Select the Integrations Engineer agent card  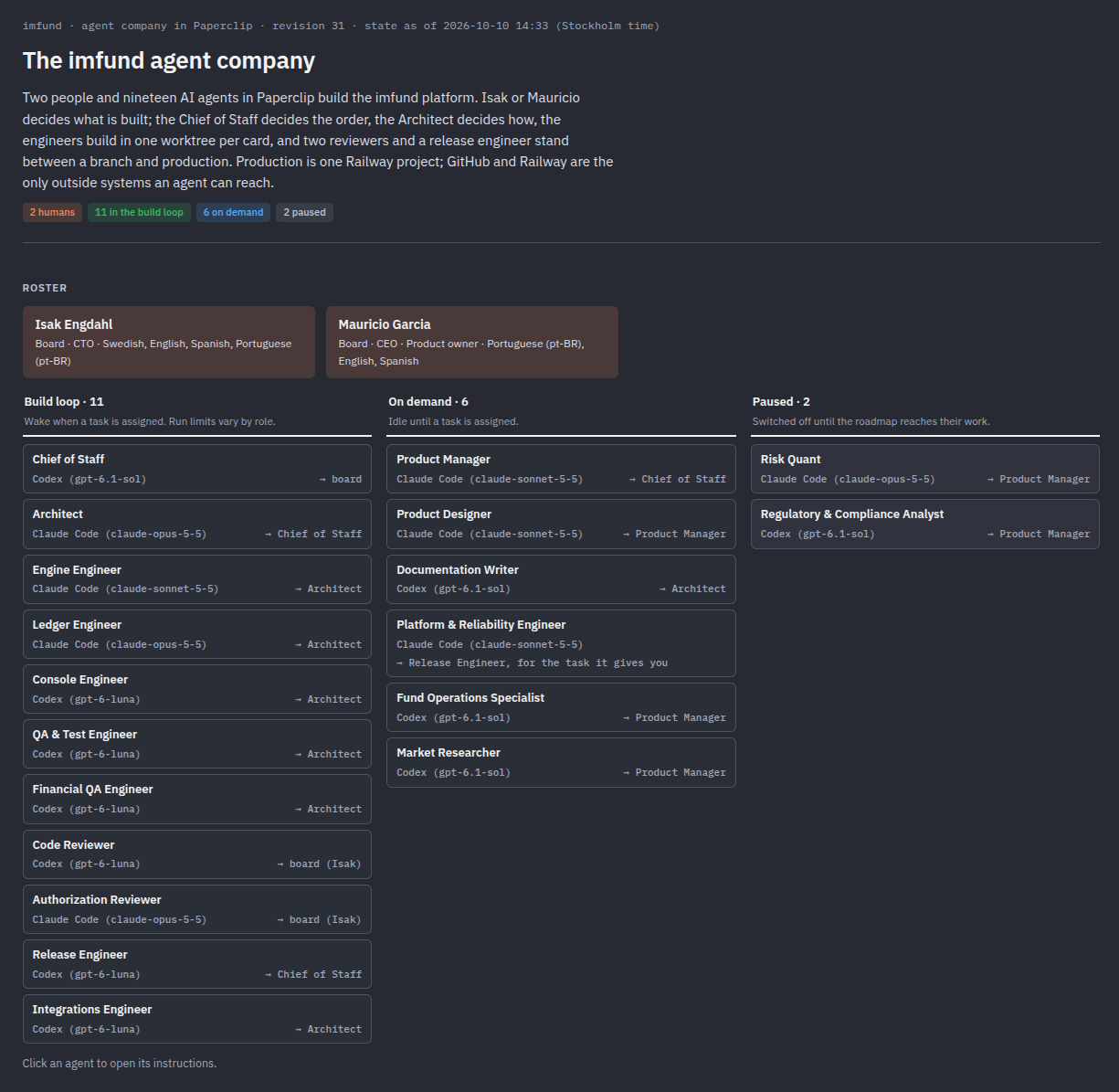tap(197, 1019)
